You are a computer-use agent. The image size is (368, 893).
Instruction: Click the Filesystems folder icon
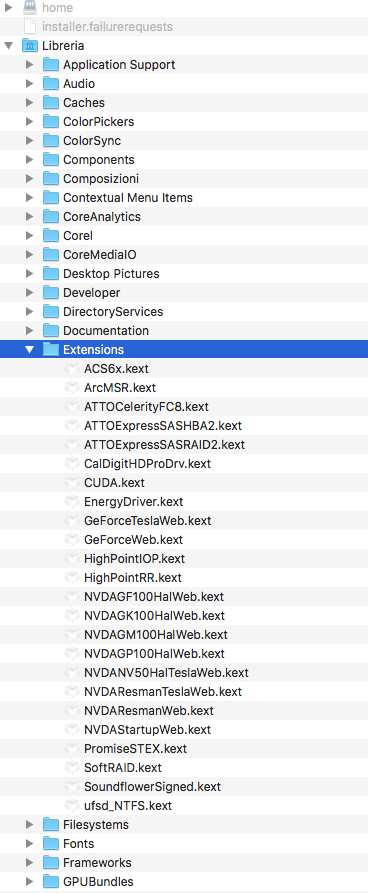[51, 825]
